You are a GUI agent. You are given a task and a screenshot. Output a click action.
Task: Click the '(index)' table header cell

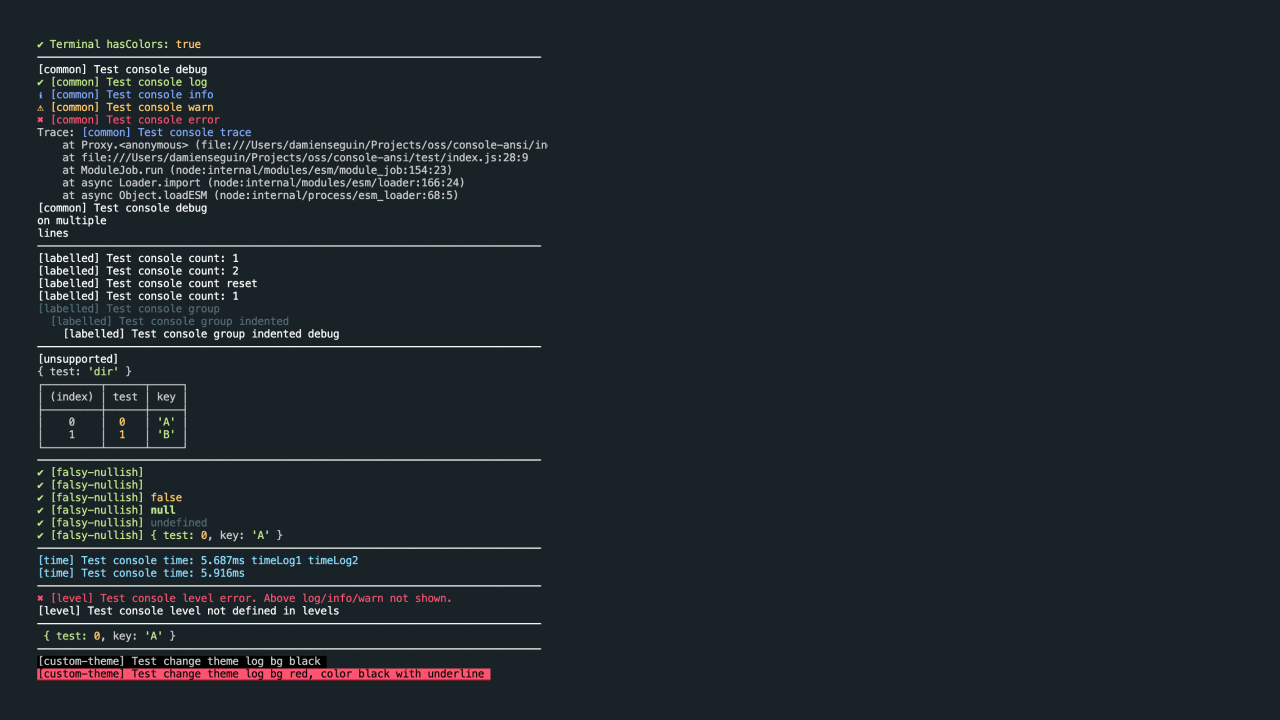(x=72, y=397)
